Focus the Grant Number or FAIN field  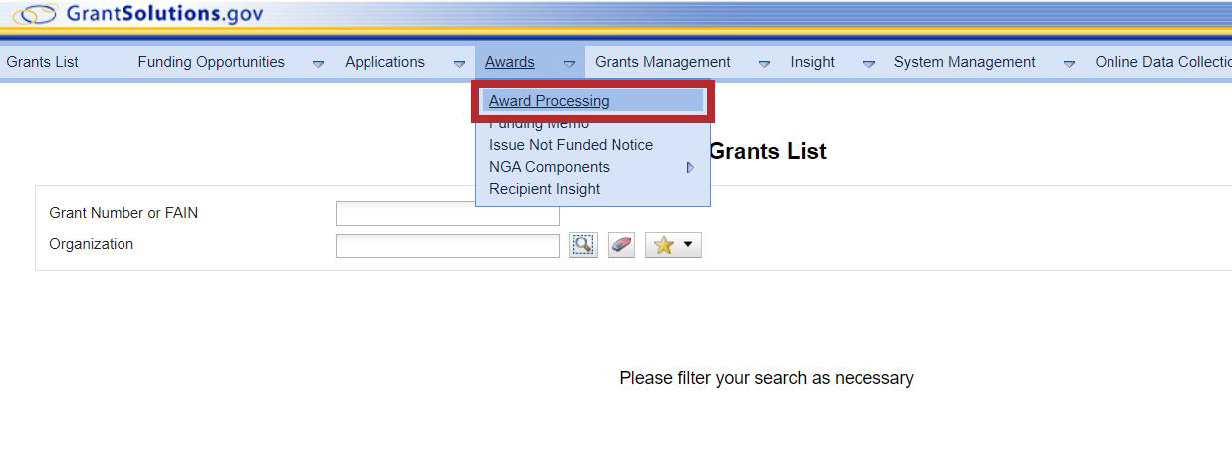click(447, 214)
